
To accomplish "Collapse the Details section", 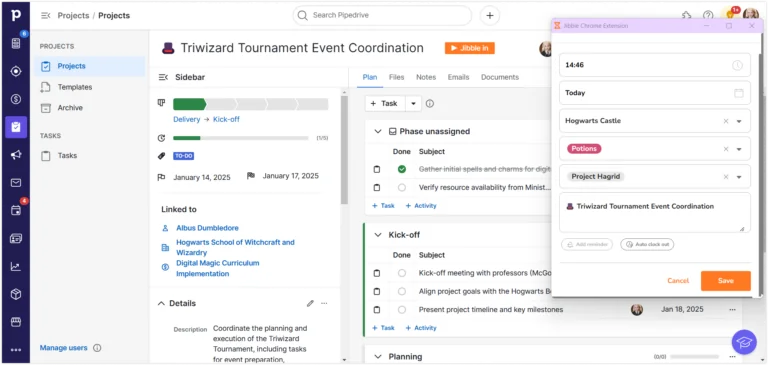I will (161, 303).
